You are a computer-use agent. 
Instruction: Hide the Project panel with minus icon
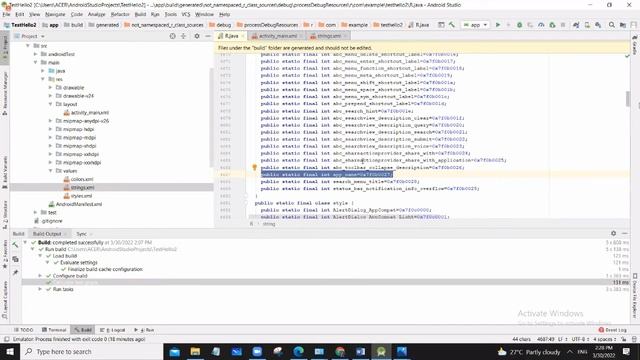pyautogui.click(x=208, y=36)
